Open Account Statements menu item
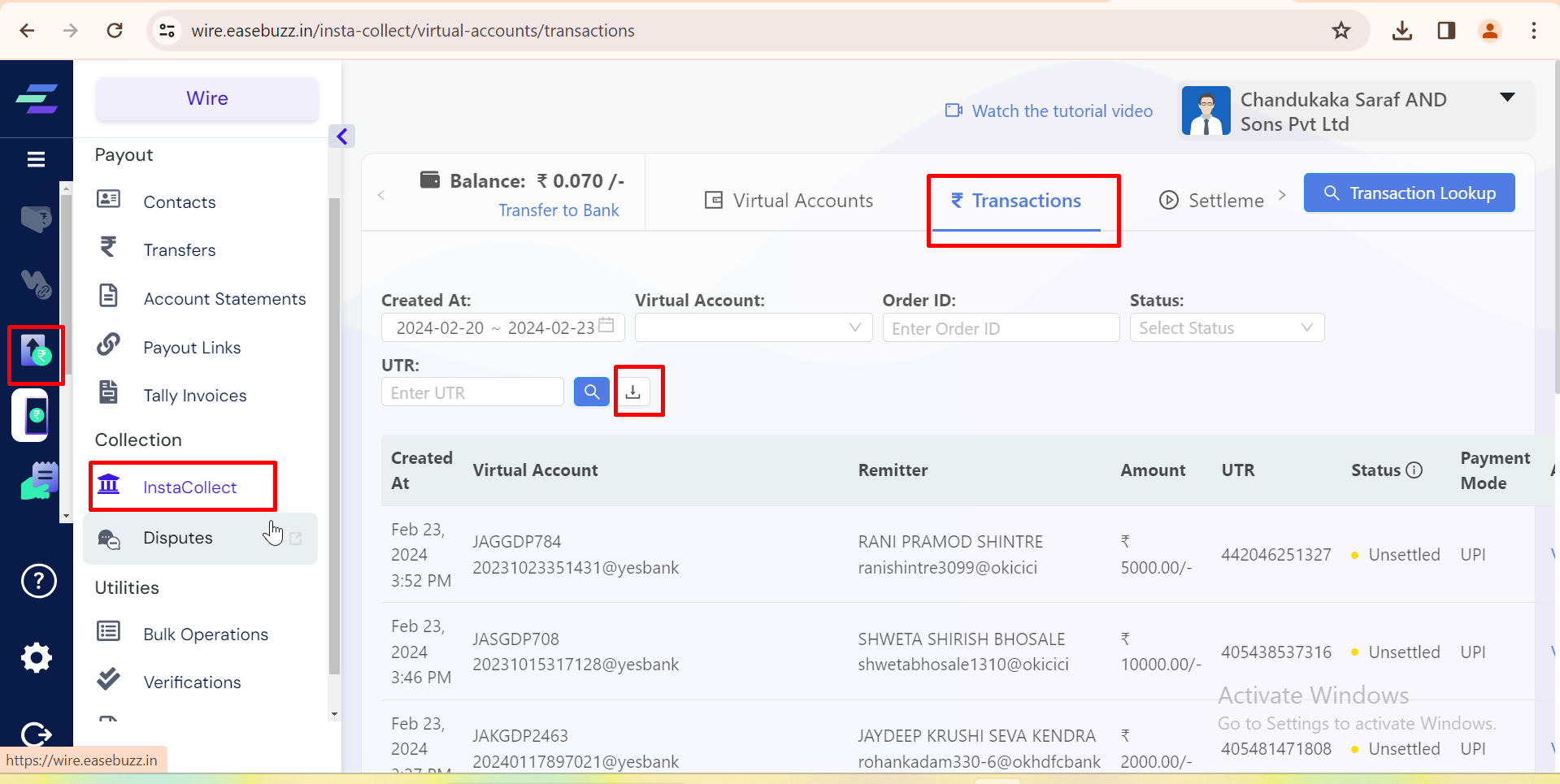The image size is (1560, 784). pyautogui.click(x=200, y=298)
